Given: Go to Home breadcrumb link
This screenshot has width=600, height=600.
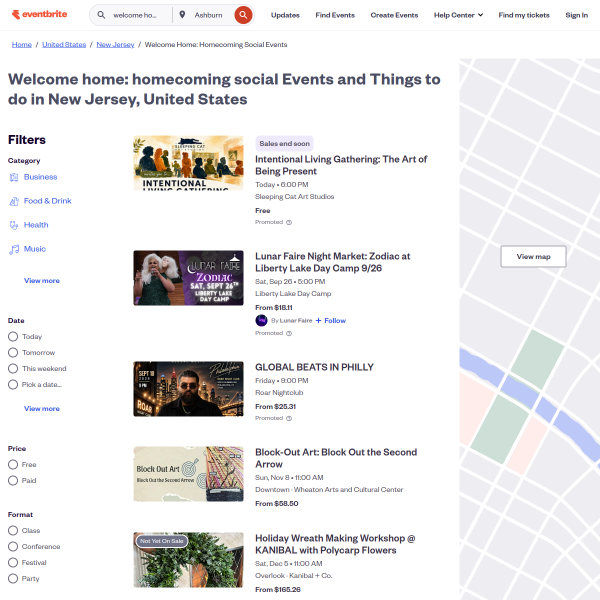Looking at the screenshot, I should (x=21, y=44).
